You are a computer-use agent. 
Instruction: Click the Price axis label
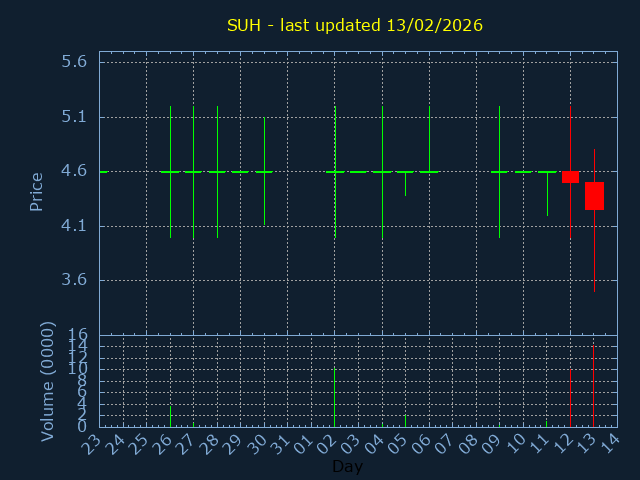[37, 192]
